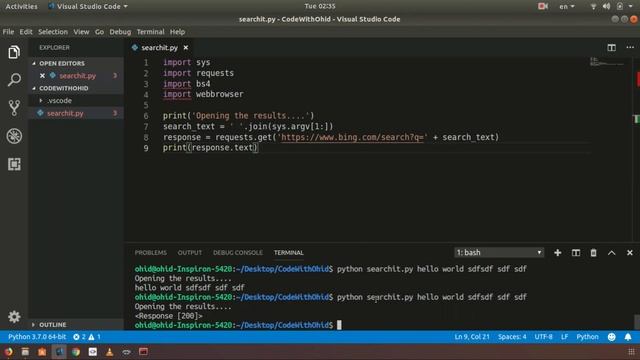The image size is (640, 360).
Task: Open the Go menu
Action: 99,32
